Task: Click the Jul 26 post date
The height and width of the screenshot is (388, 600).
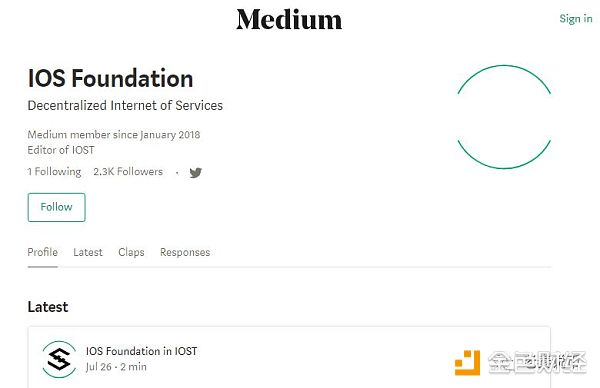Action: (x=99, y=367)
